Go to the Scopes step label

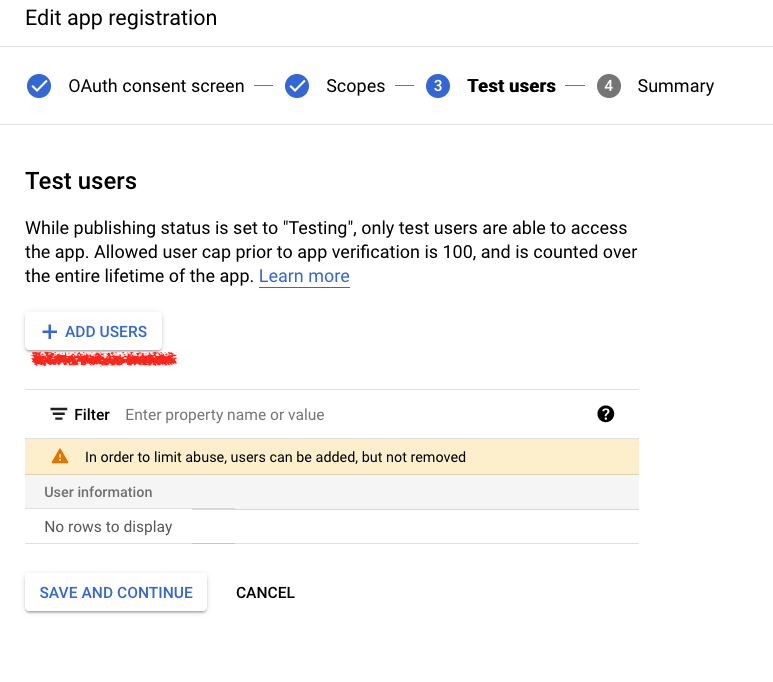[x=355, y=86]
